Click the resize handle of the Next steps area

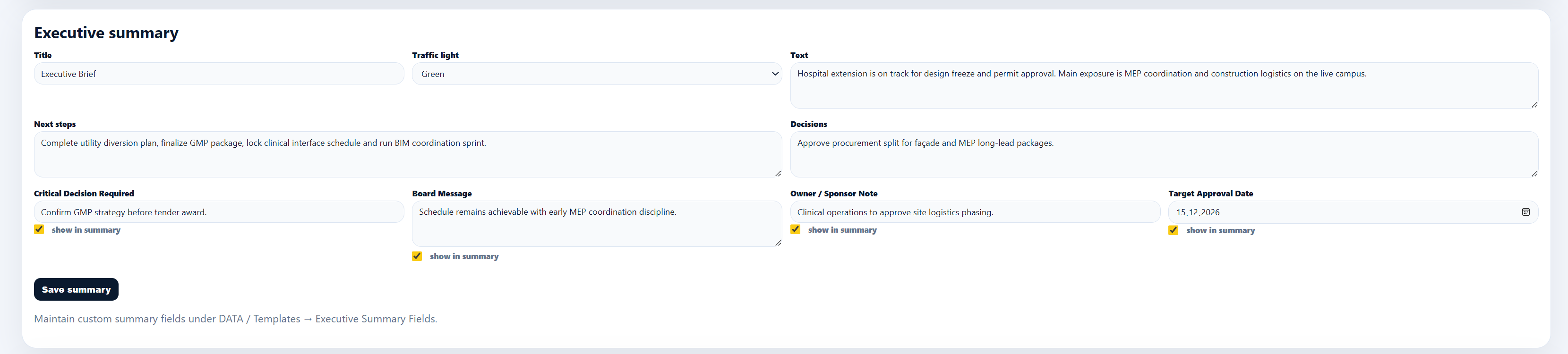778,173
